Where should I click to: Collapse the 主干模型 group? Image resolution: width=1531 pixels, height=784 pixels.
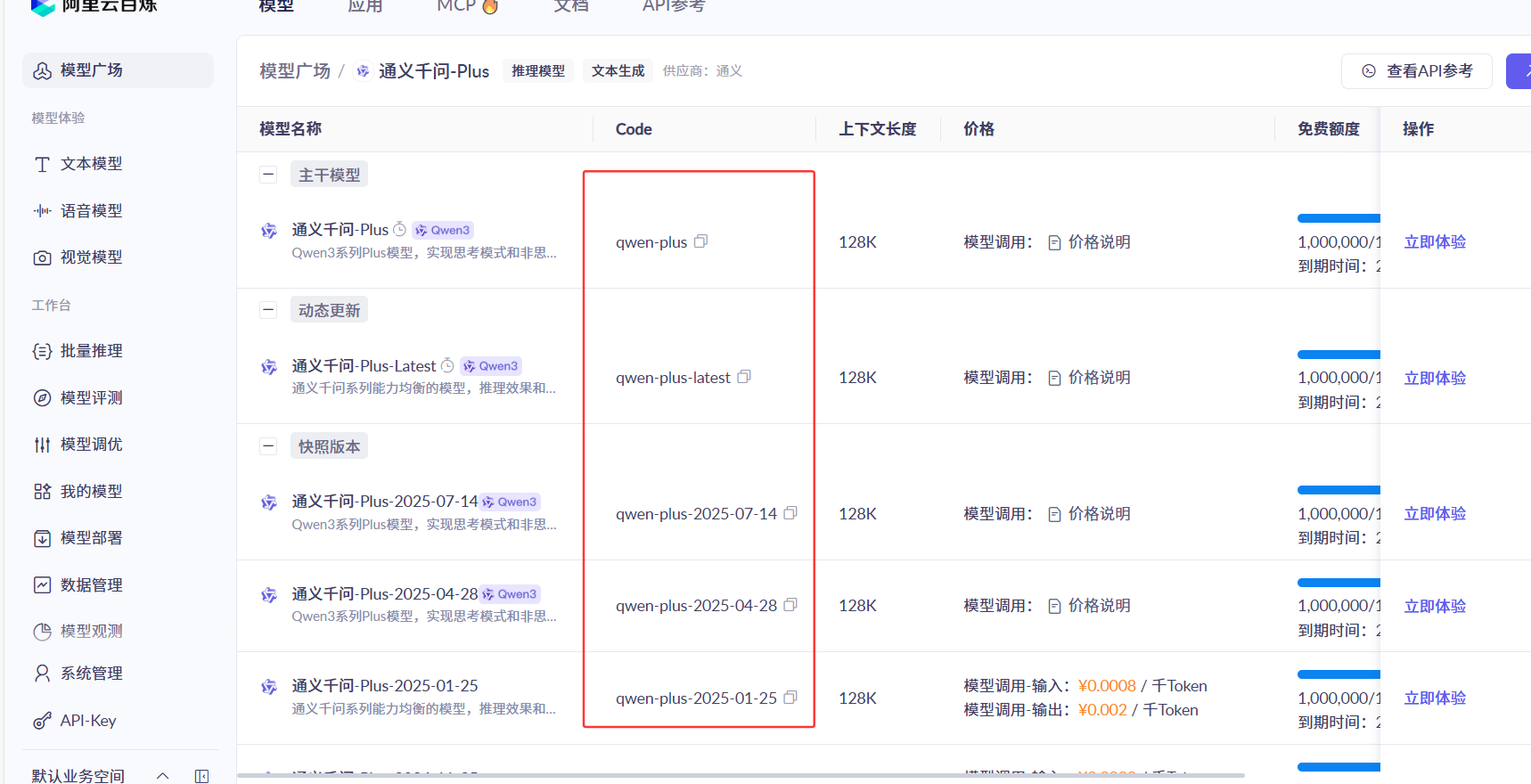(x=268, y=175)
